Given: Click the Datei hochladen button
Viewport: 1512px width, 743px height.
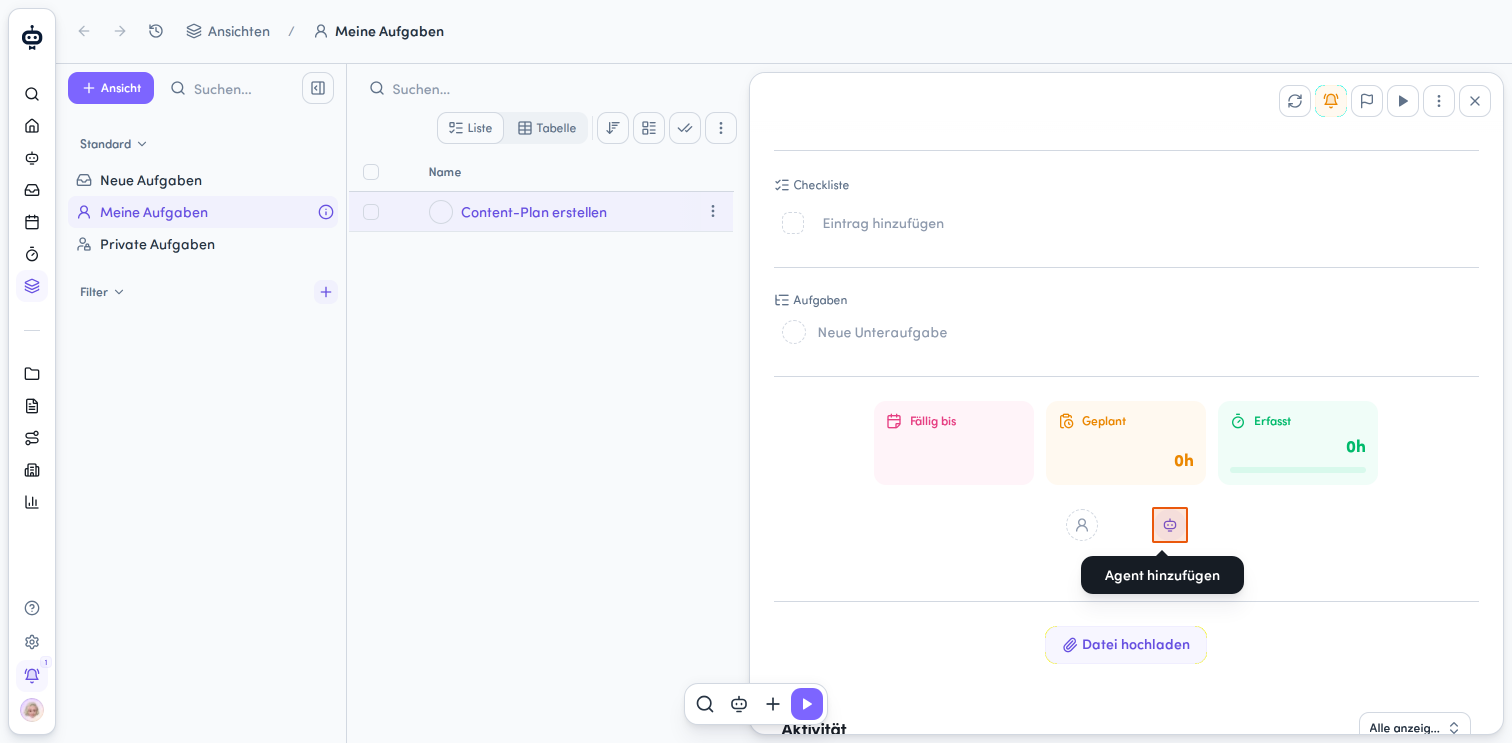Looking at the screenshot, I should pos(1126,645).
